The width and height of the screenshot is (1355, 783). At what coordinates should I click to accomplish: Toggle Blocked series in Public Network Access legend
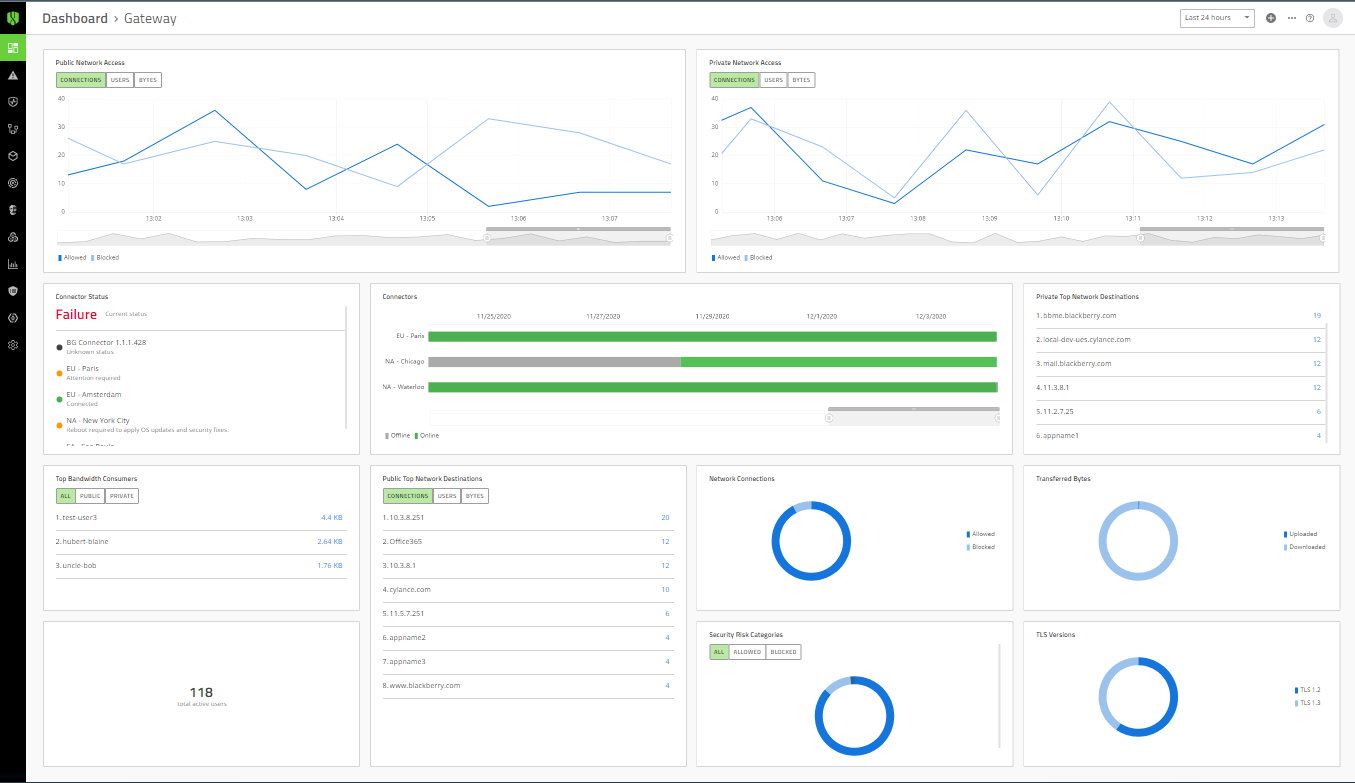107,258
